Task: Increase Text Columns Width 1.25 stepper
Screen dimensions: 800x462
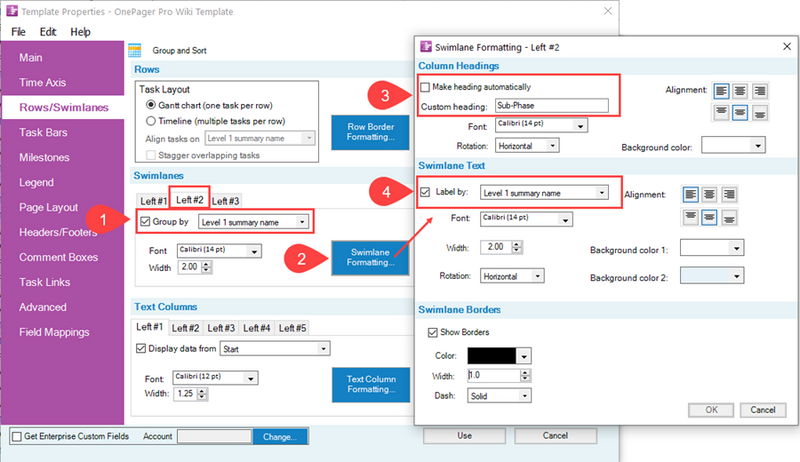Action: (203, 391)
